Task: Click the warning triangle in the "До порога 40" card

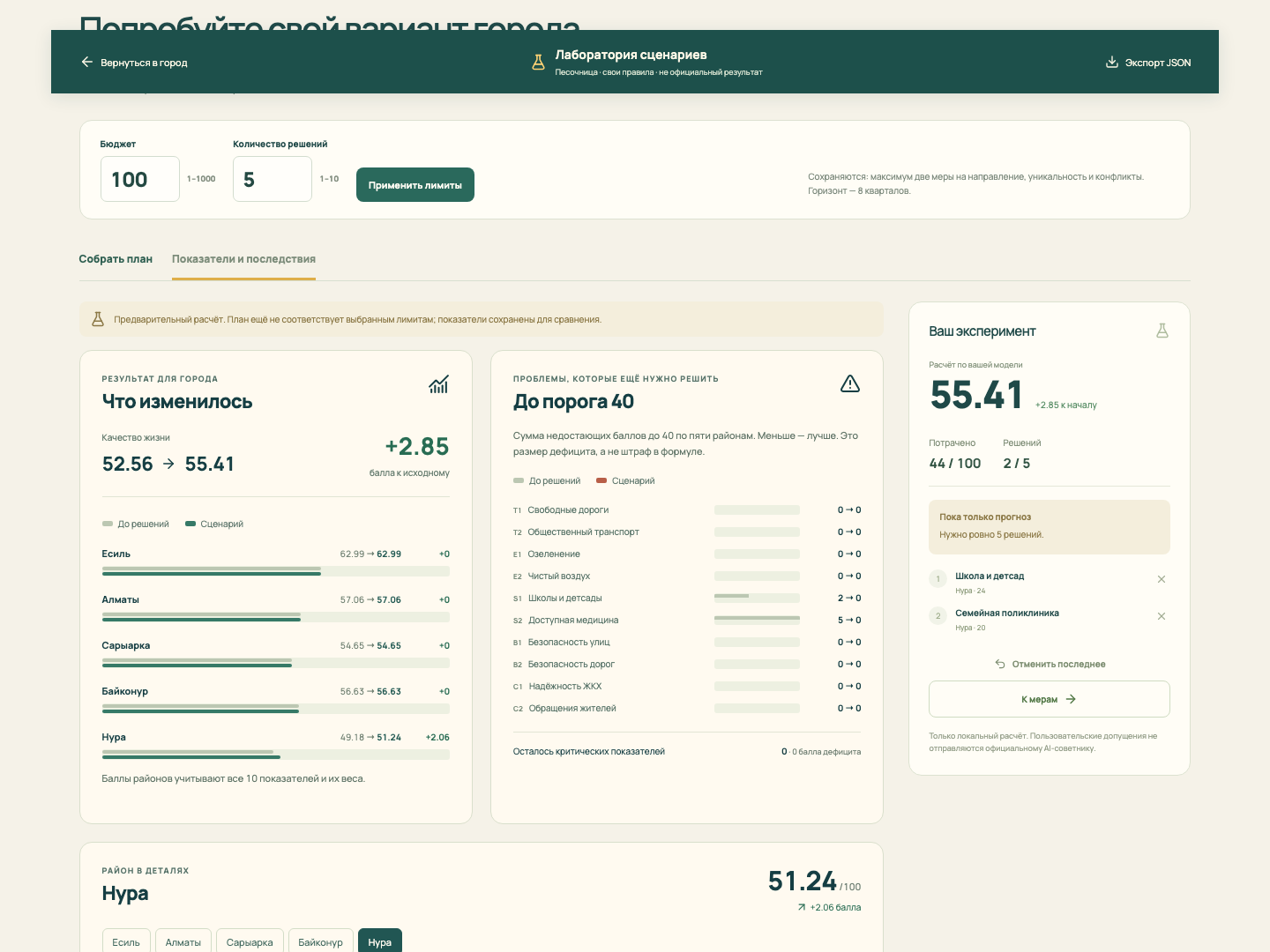Action: (x=850, y=383)
